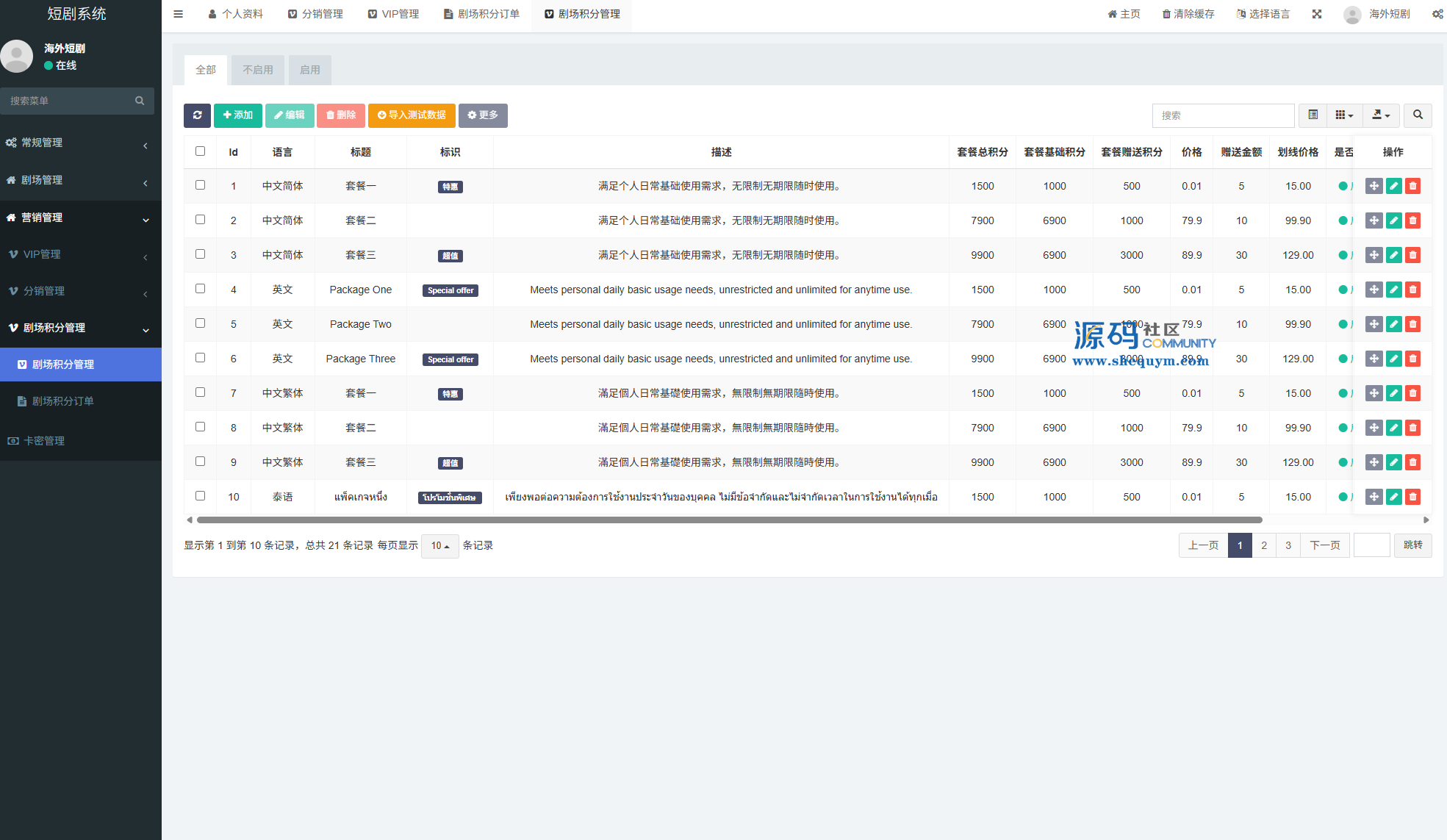
Task: Toggle table card view icon
Action: coord(1313,115)
